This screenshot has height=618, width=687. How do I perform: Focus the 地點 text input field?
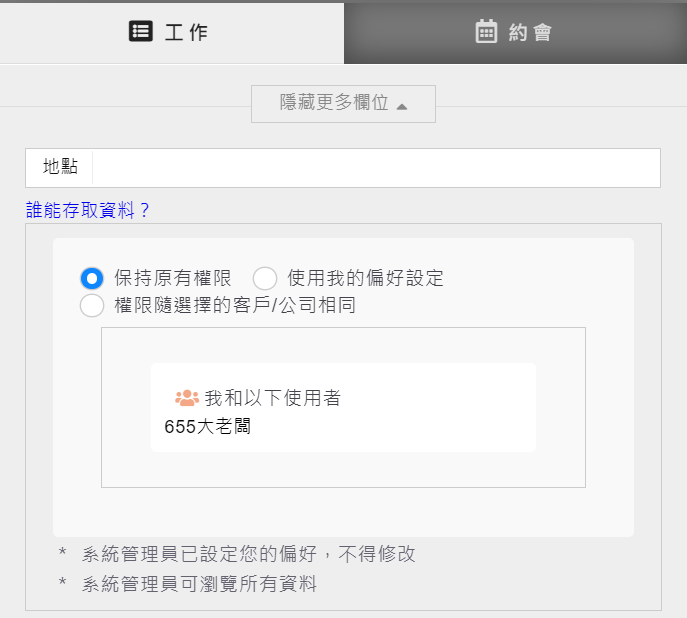click(x=375, y=168)
